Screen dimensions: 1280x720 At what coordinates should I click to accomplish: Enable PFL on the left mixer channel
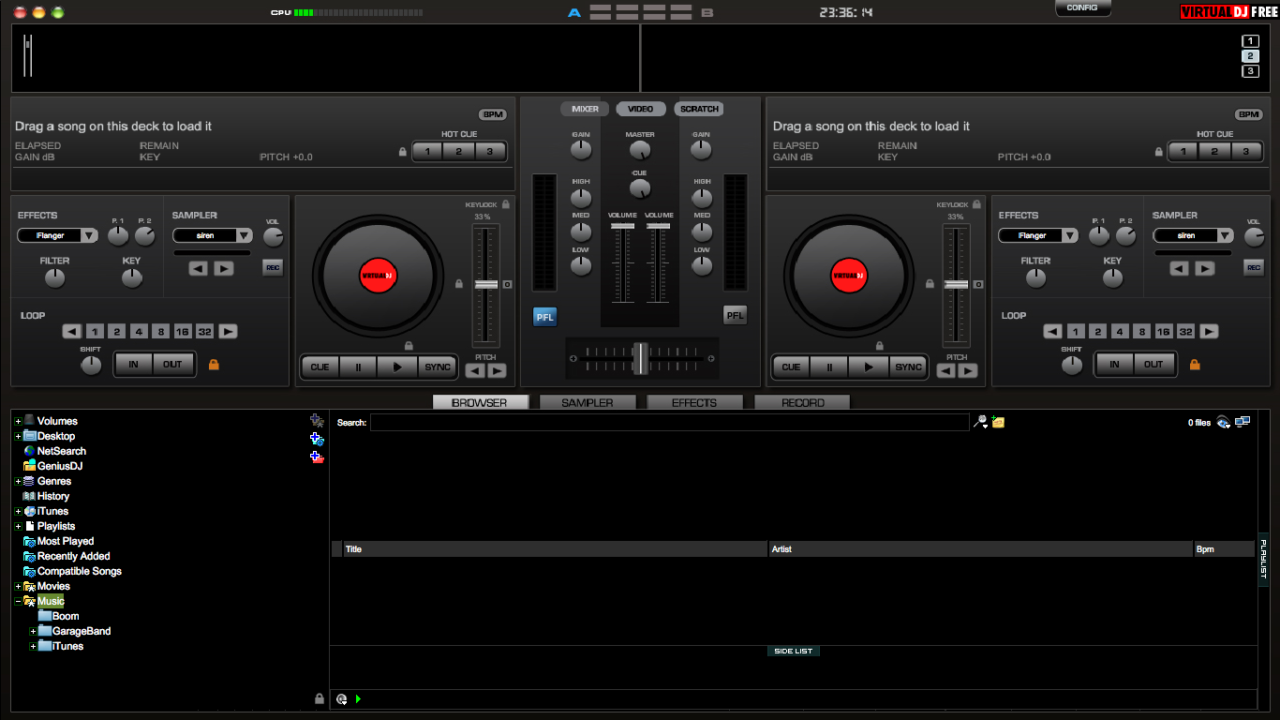pyautogui.click(x=544, y=316)
